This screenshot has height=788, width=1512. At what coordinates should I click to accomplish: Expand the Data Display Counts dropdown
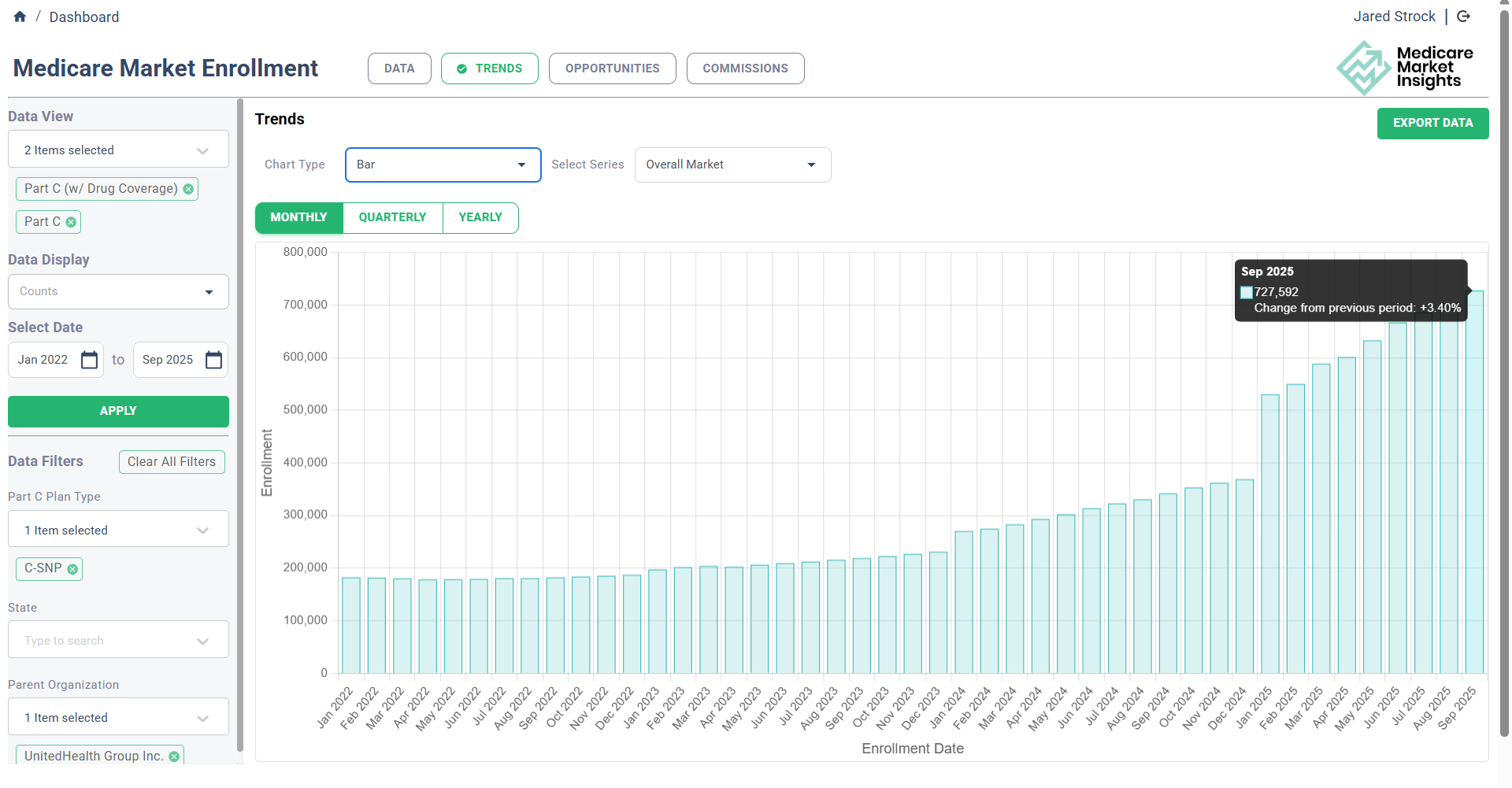(x=118, y=291)
